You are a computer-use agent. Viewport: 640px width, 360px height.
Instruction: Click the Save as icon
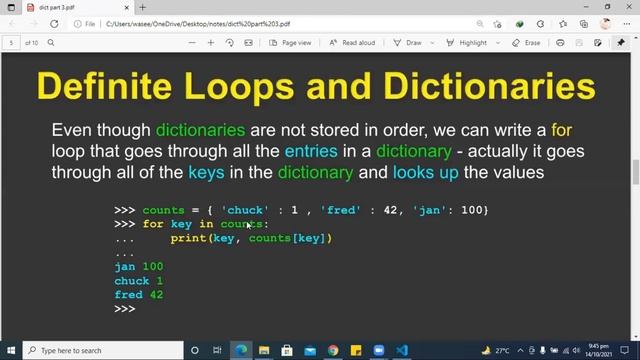pyautogui.click(x=598, y=42)
